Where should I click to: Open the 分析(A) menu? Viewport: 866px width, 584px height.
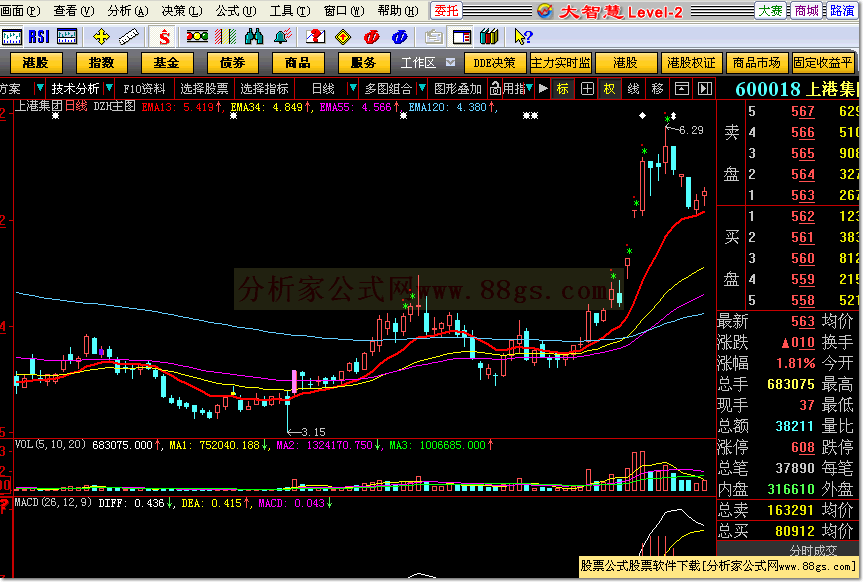coord(128,10)
